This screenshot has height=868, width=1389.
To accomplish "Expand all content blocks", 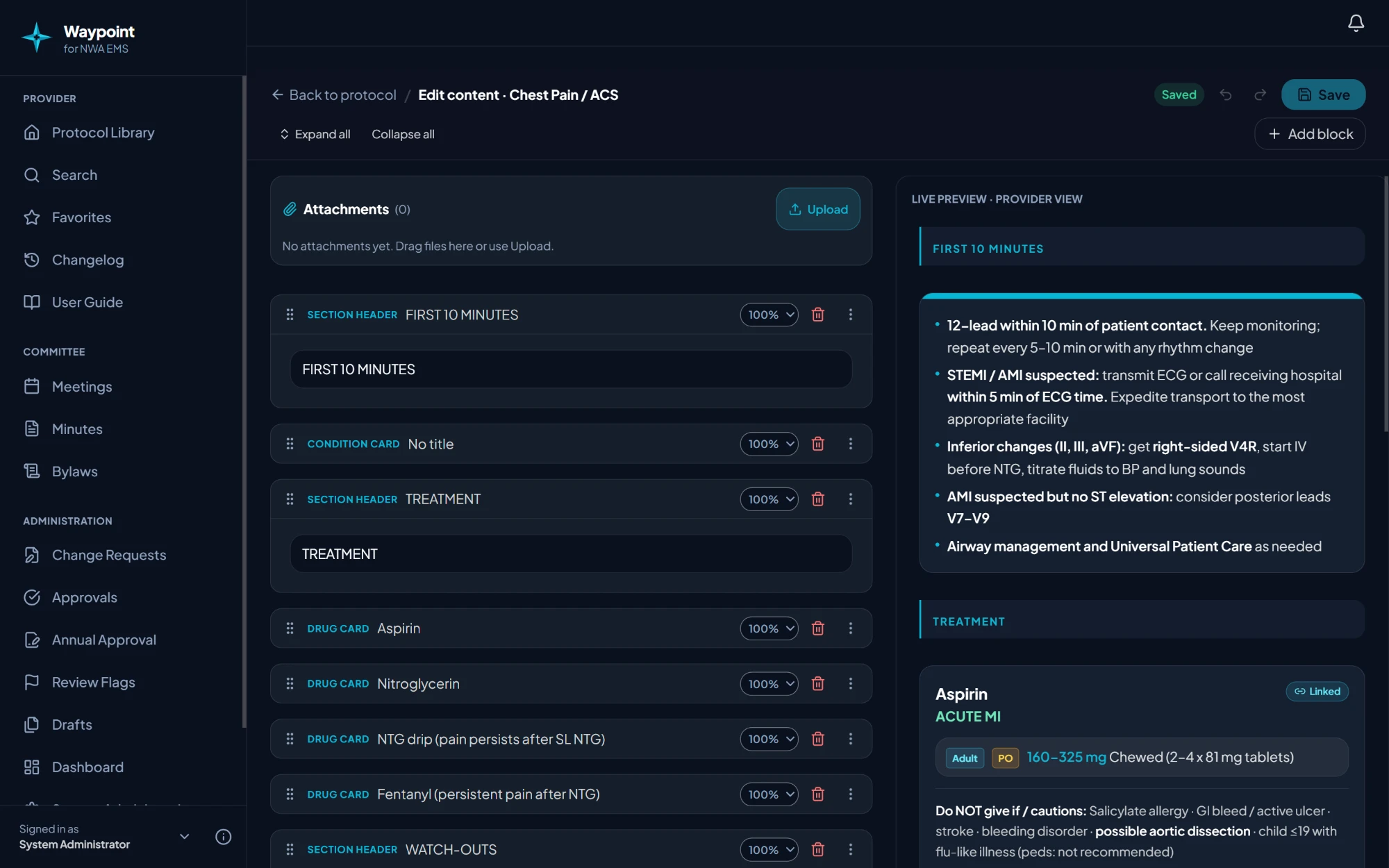I will [x=315, y=134].
